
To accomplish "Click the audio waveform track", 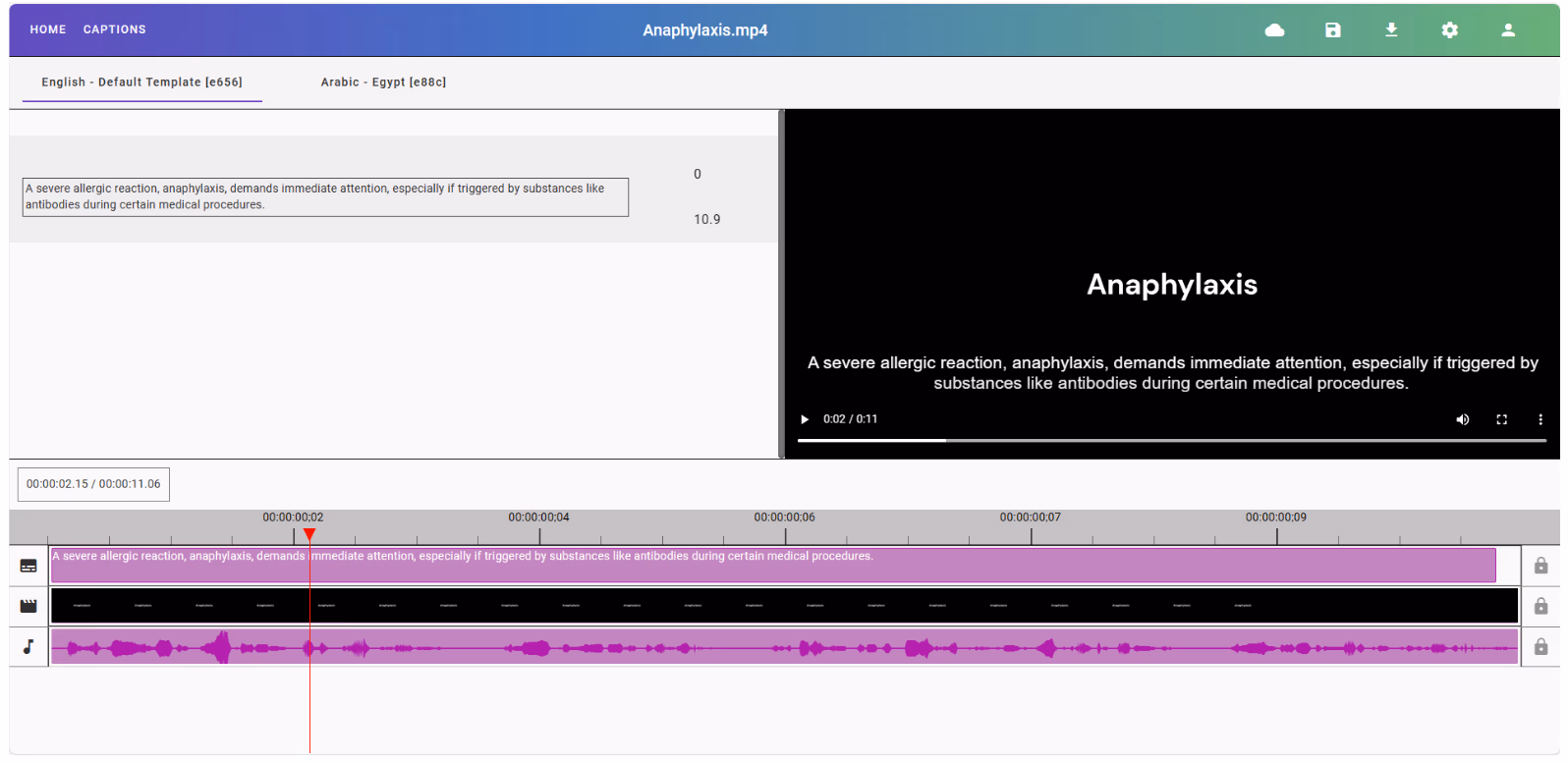I will [785, 647].
